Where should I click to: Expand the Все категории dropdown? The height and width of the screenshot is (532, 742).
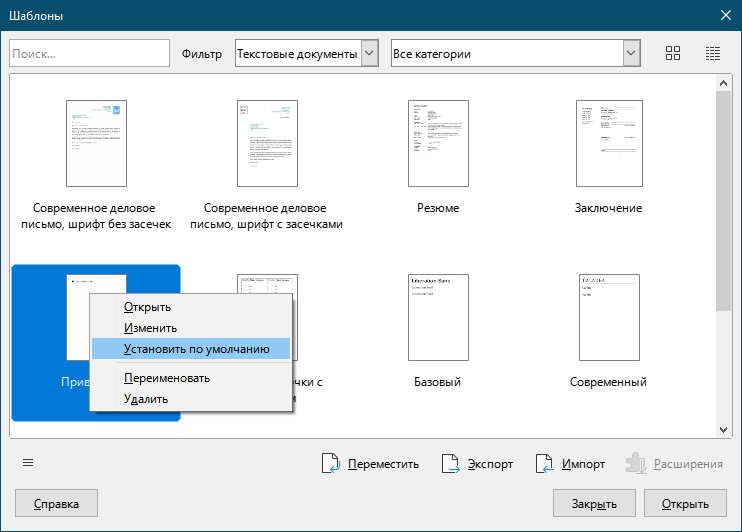(516, 53)
